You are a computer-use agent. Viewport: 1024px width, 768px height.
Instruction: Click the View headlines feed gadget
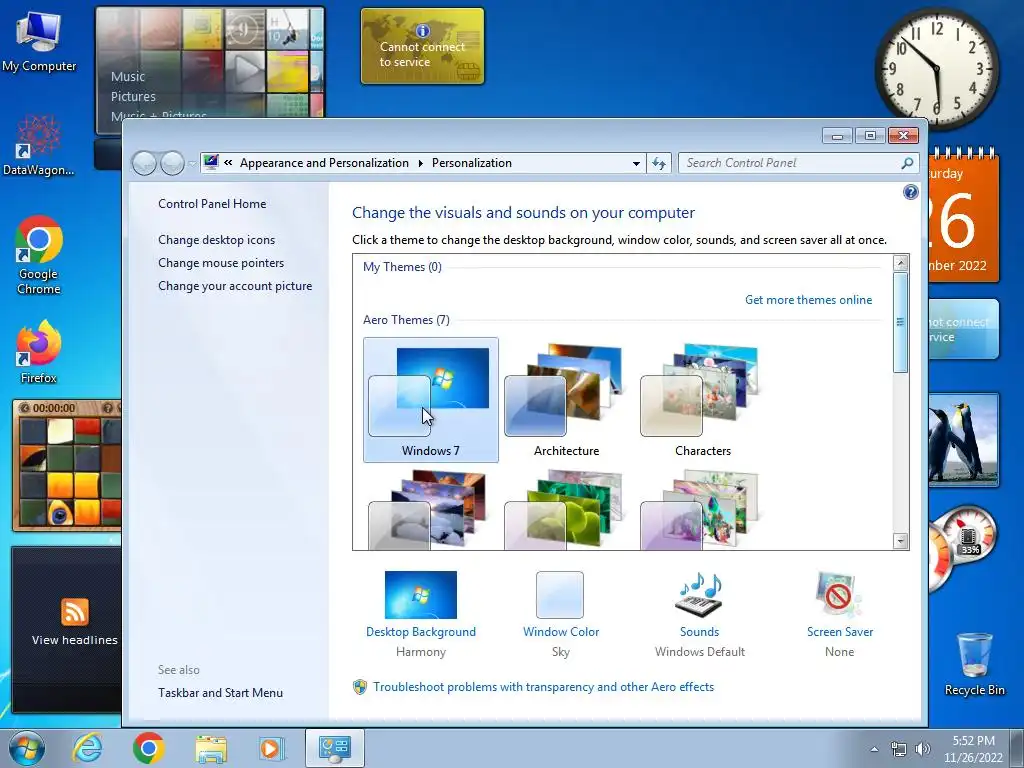pos(66,630)
